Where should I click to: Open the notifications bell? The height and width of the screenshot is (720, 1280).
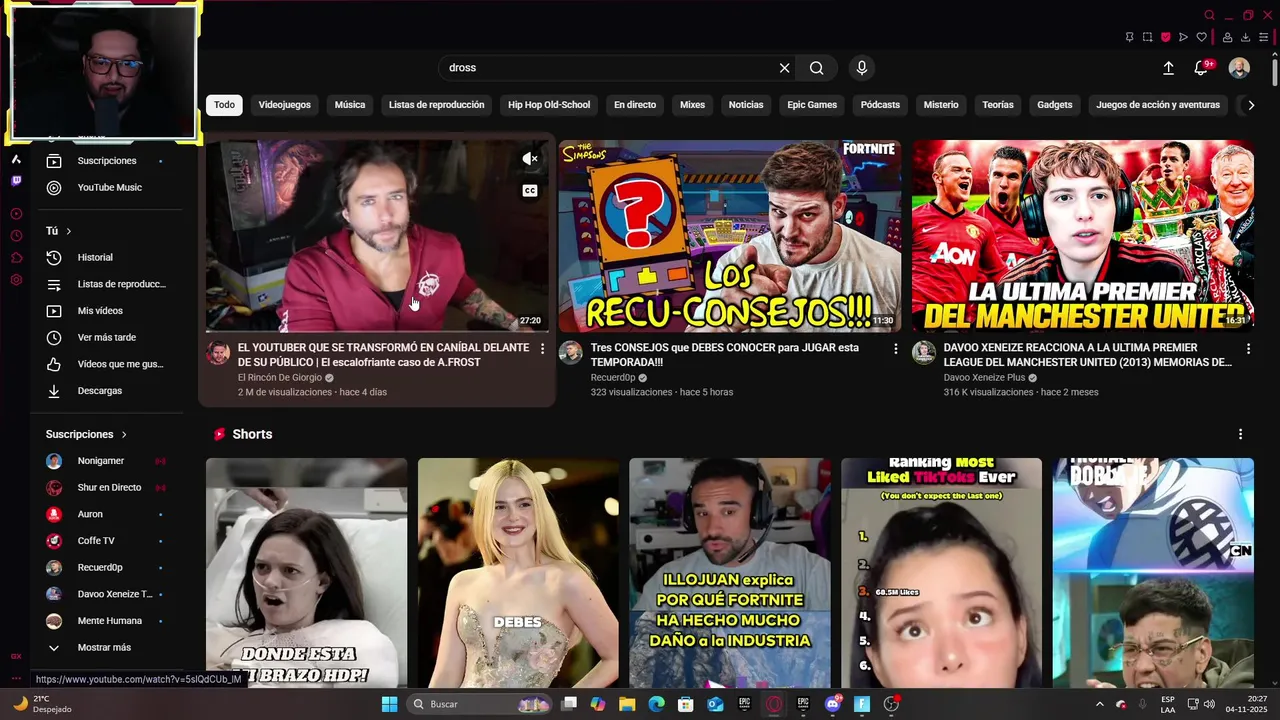coord(1201,68)
